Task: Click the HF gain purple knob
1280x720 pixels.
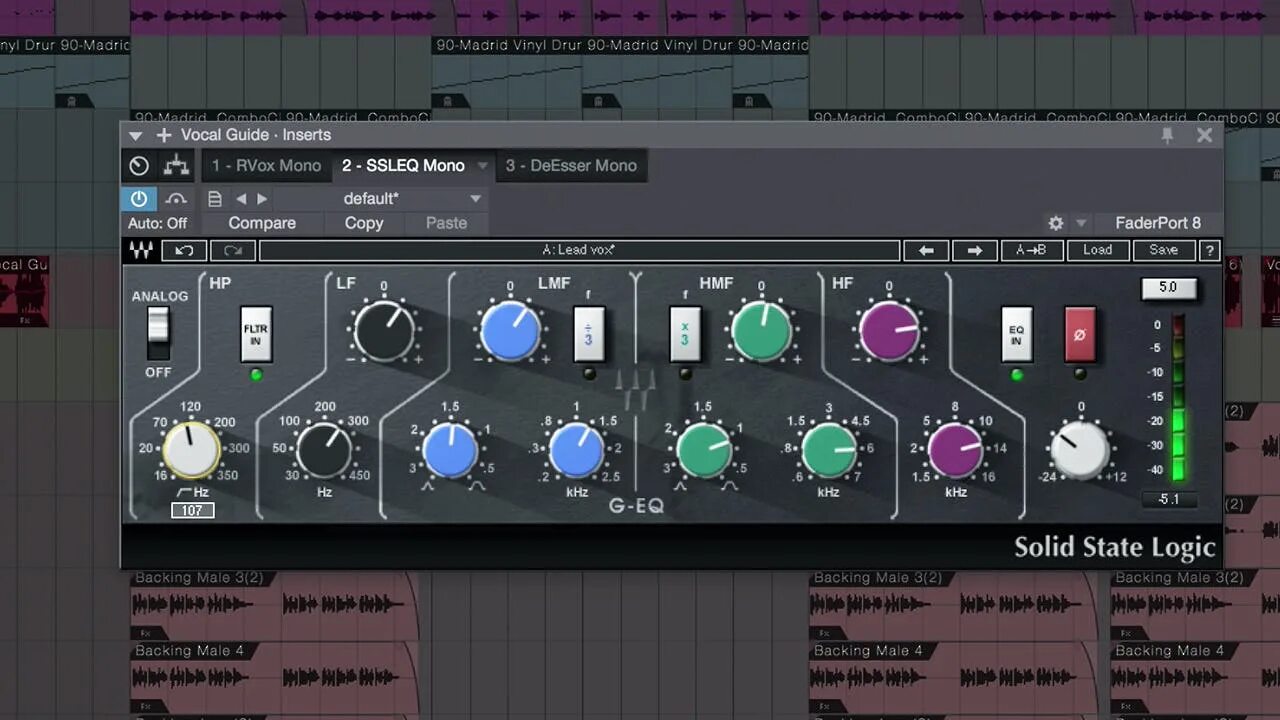Action: click(888, 332)
